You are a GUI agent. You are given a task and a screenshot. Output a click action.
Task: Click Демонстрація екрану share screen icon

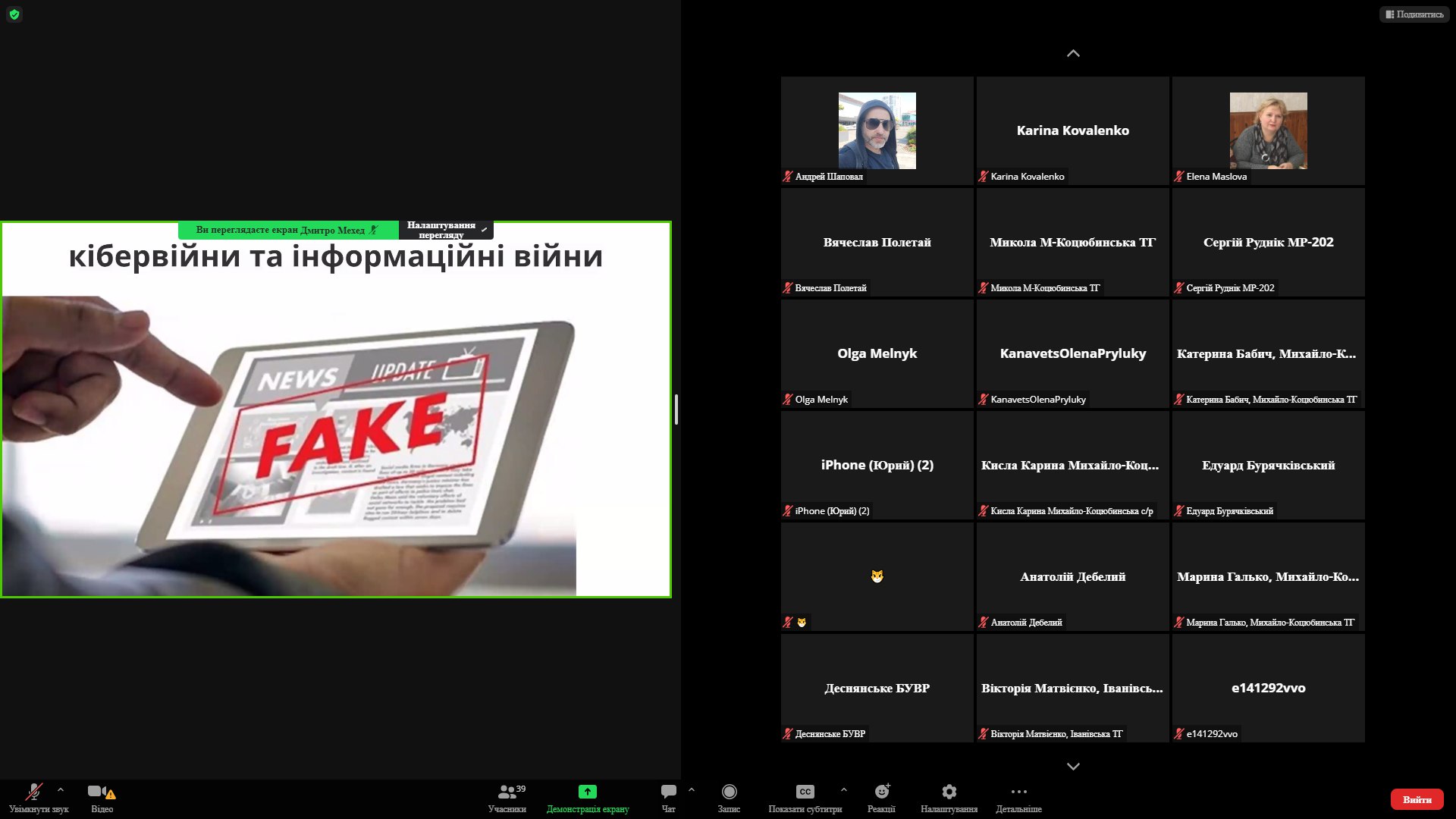(587, 792)
